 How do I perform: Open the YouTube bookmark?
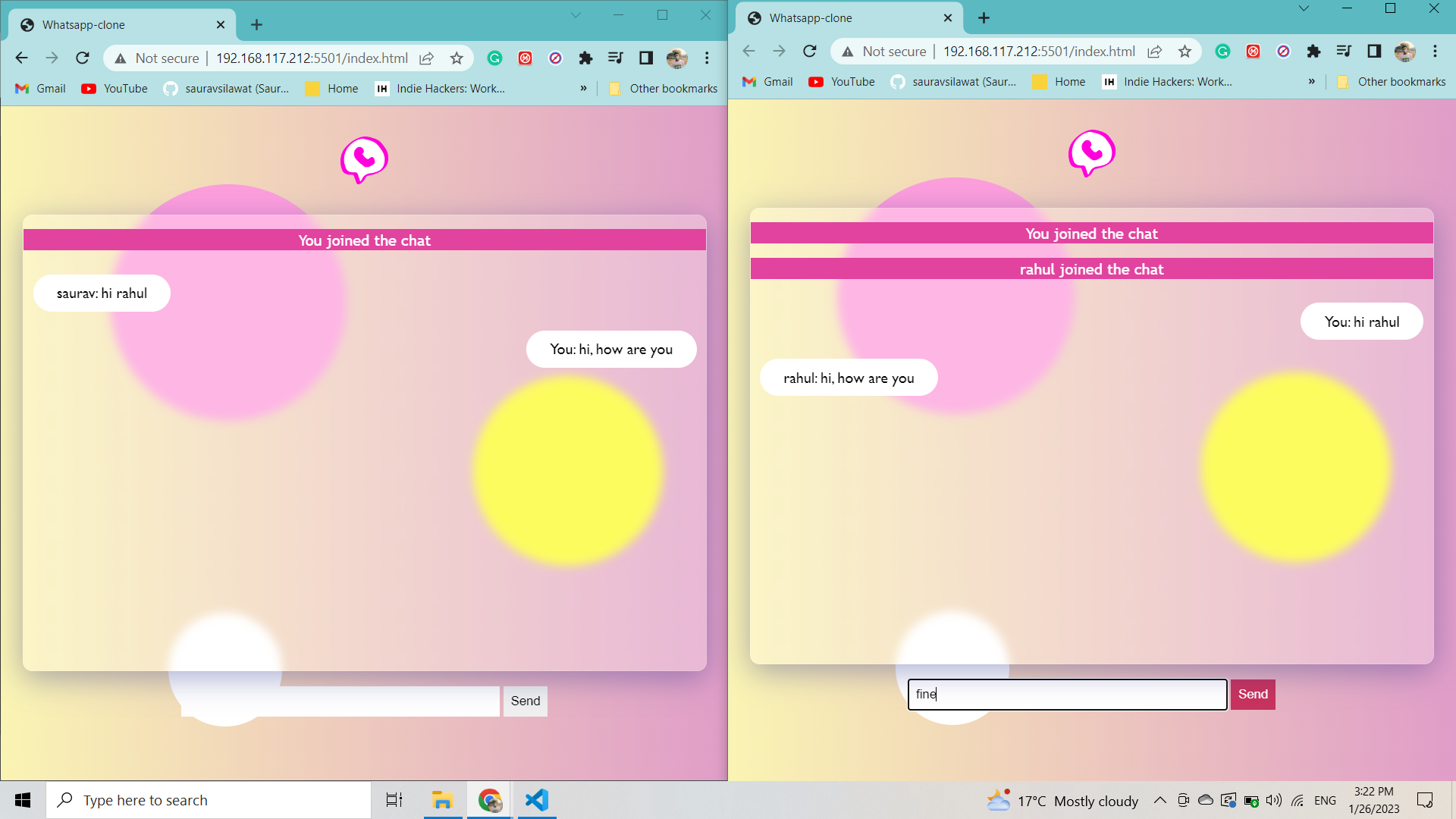pyautogui.click(x=114, y=88)
